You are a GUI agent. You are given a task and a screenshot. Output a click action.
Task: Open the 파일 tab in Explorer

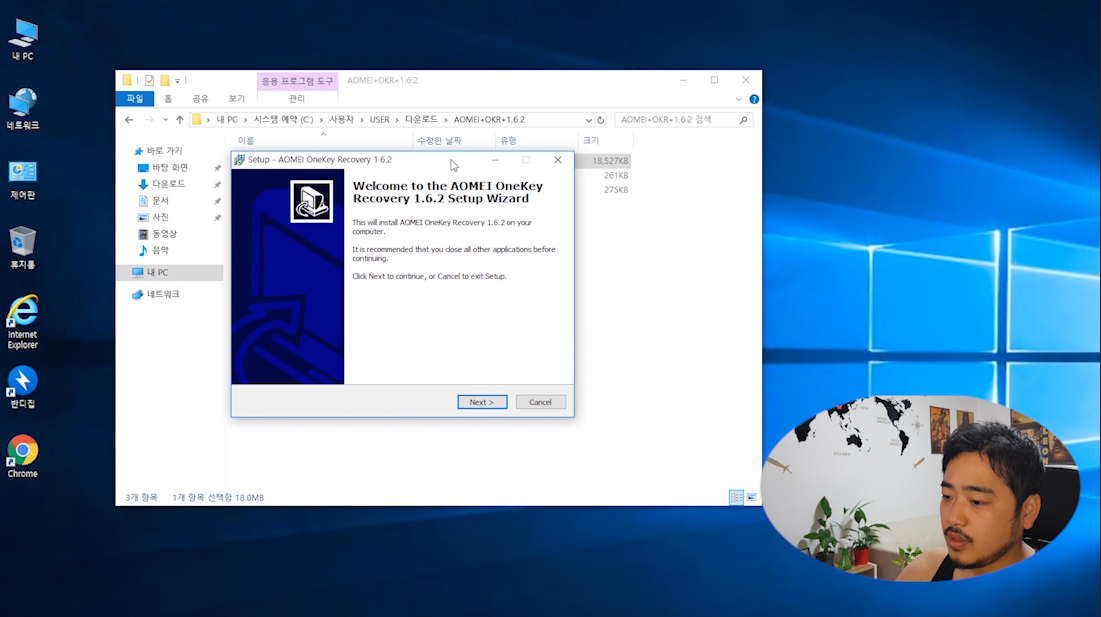click(x=135, y=99)
